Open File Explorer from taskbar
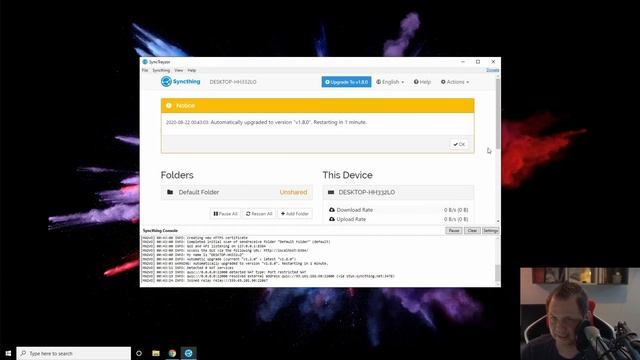Viewport: 640px width, 360px height. click(x=156, y=353)
